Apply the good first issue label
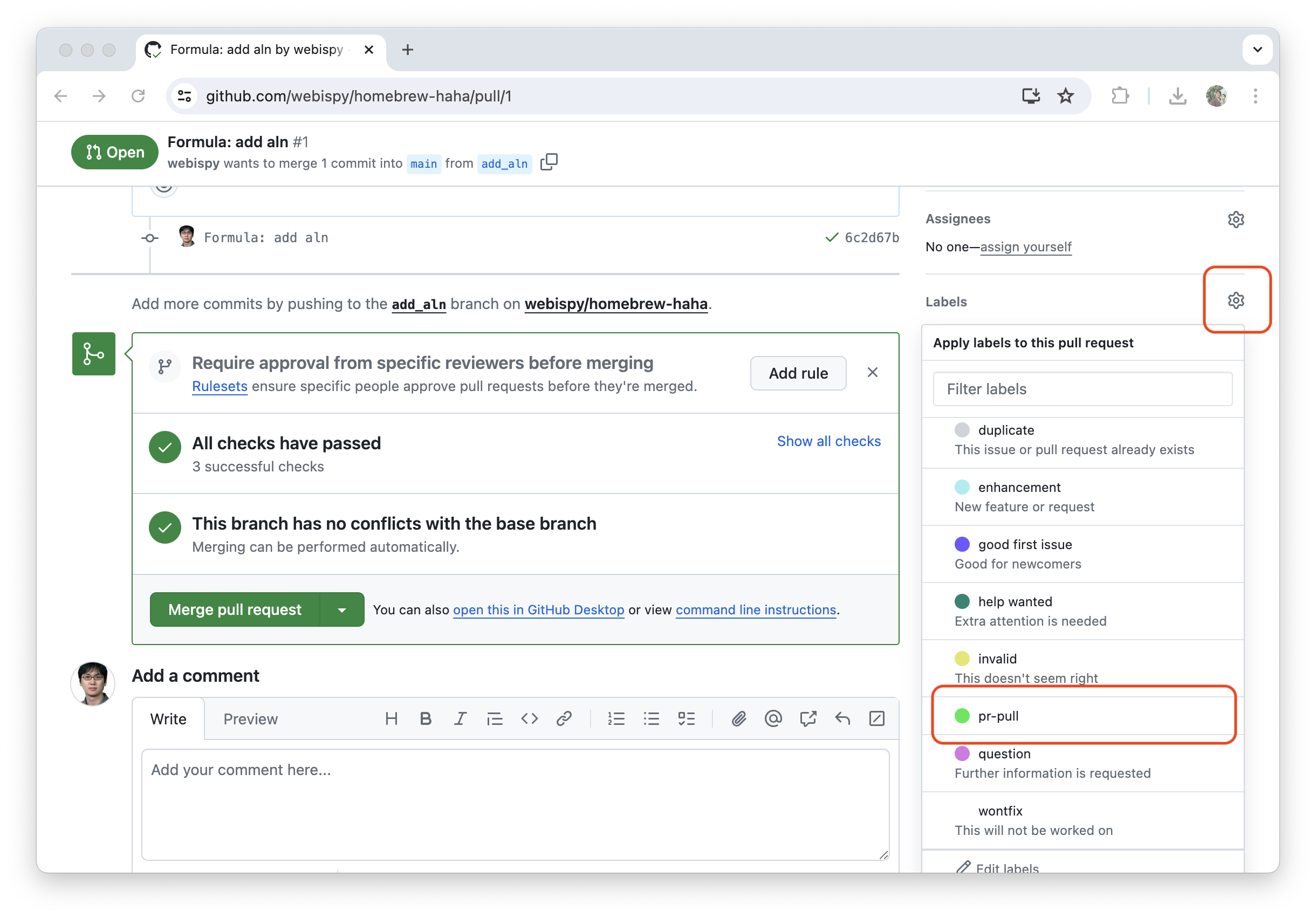1316x918 pixels. [1082, 554]
